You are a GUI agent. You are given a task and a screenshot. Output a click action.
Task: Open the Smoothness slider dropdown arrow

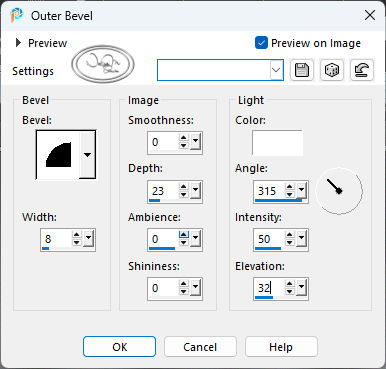pos(195,142)
